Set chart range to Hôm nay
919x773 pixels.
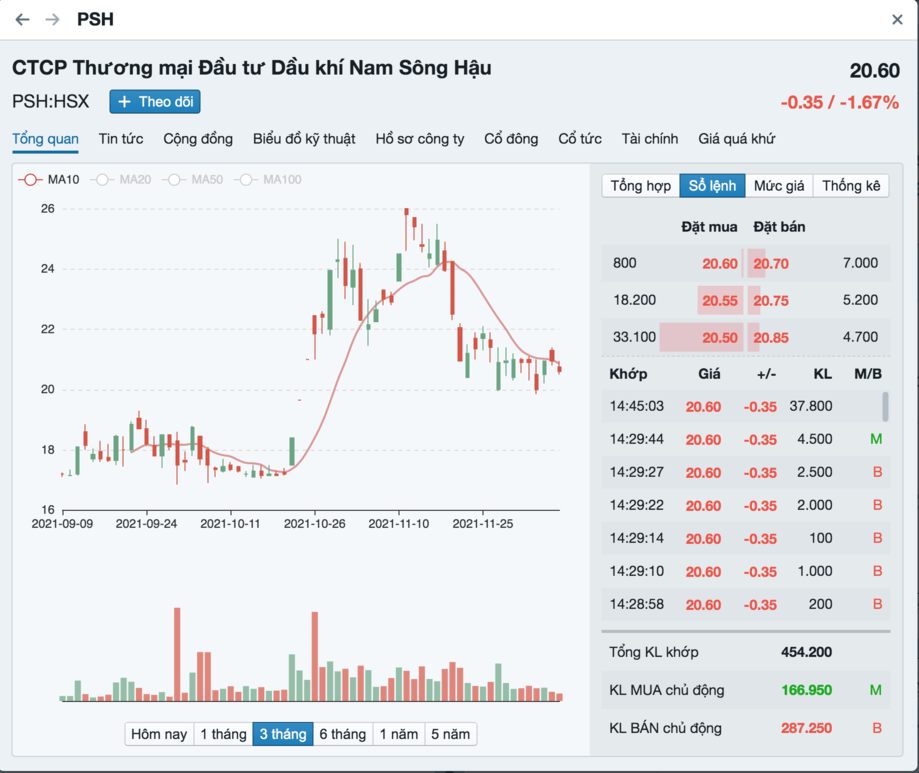coord(159,734)
